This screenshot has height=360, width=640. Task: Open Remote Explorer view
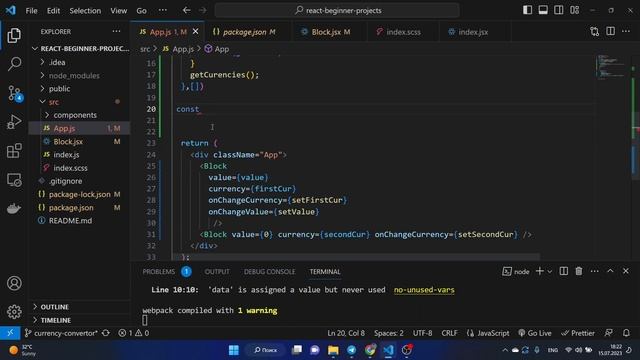[x=14, y=180]
